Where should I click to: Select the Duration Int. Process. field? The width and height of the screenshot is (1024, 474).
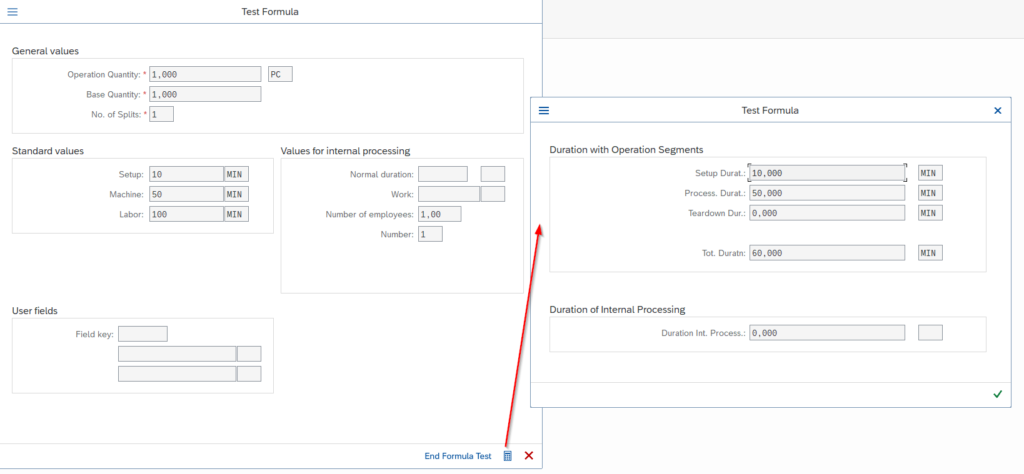[x=827, y=332]
